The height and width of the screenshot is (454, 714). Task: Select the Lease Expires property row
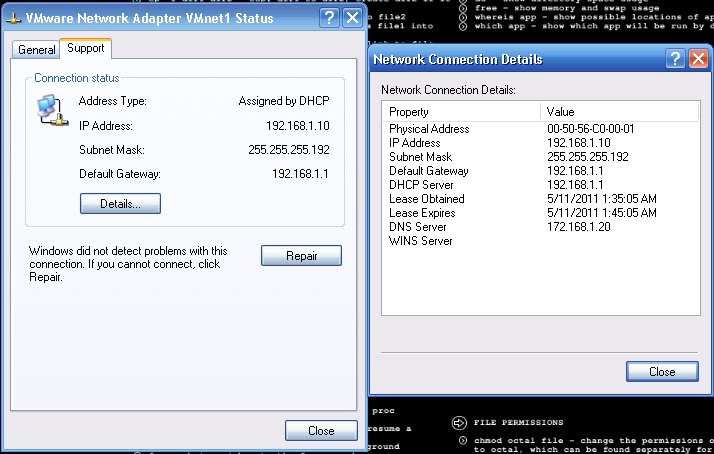541,213
